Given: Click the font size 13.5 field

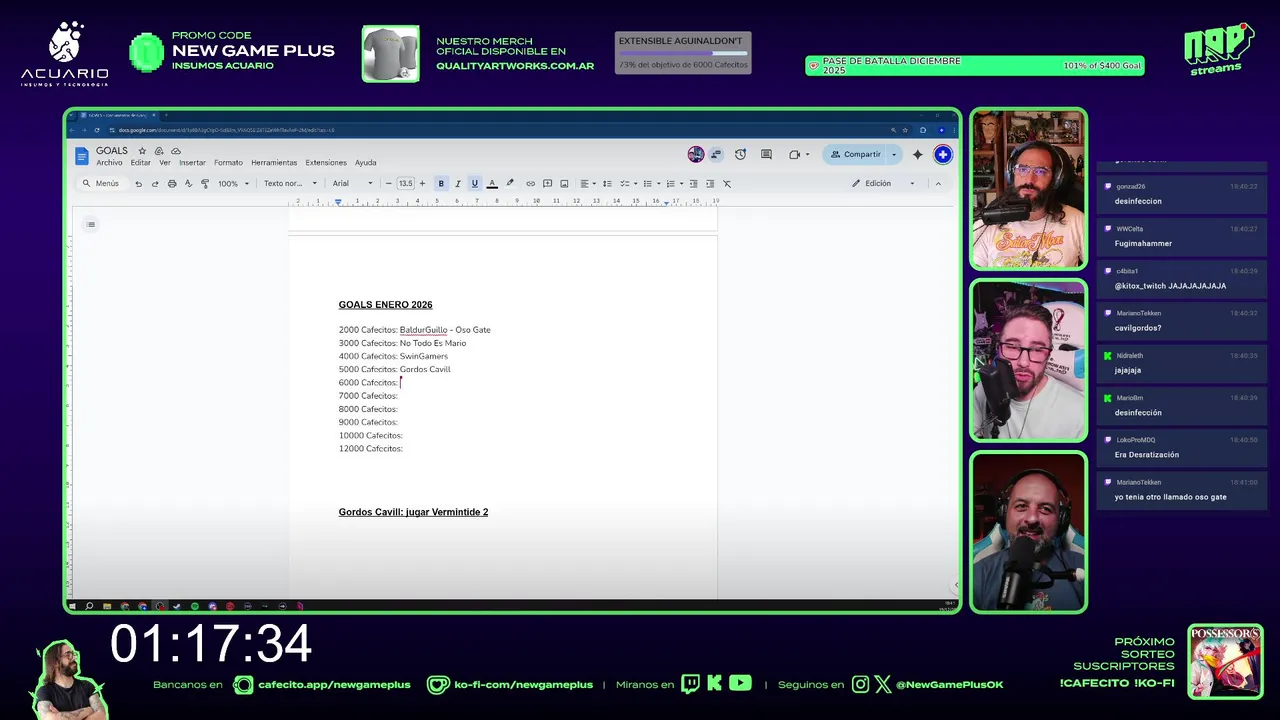Looking at the screenshot, I should (405, 184).
